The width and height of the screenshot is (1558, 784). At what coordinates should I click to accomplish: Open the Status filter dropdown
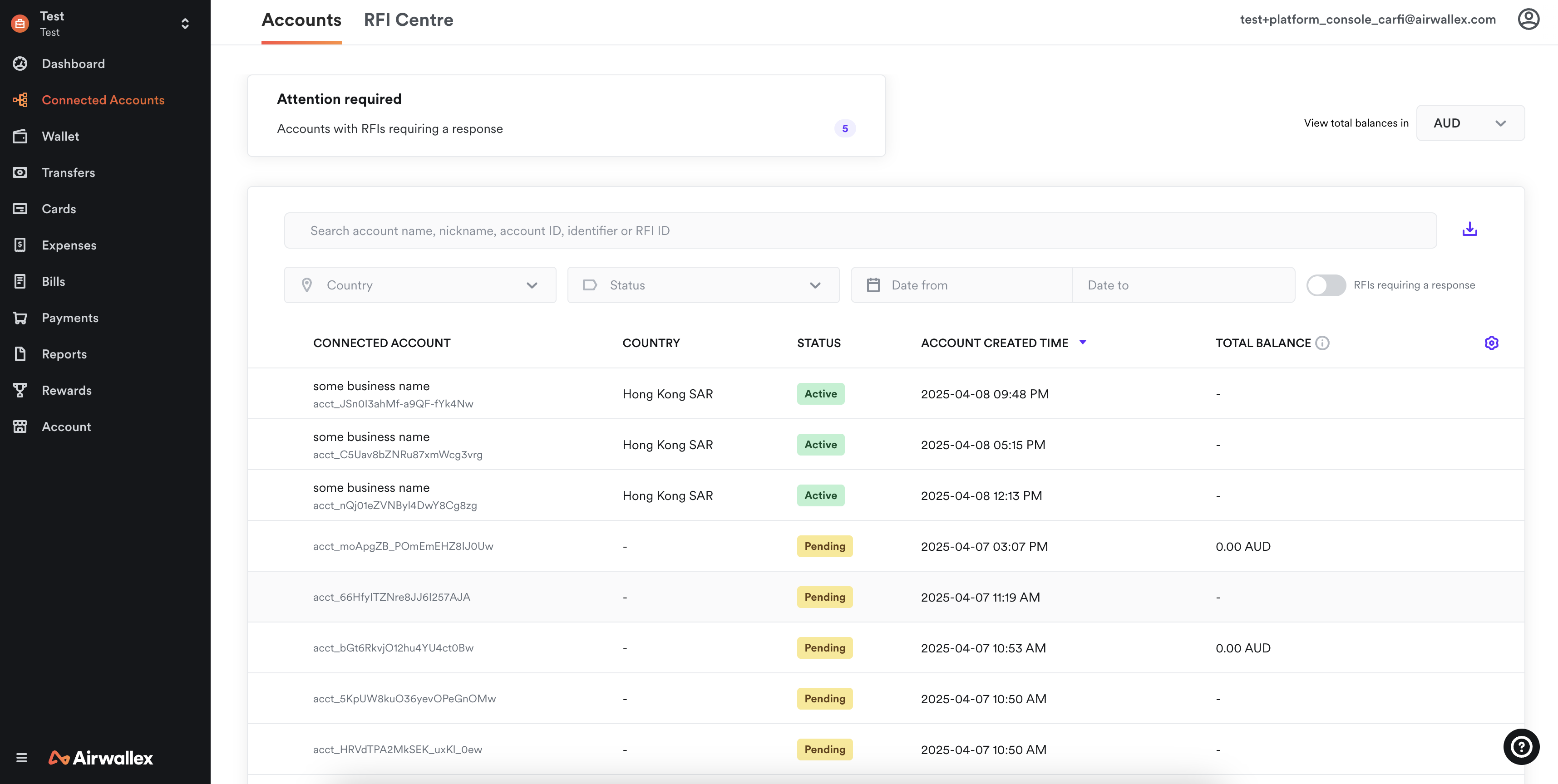(x=703, y=285)
